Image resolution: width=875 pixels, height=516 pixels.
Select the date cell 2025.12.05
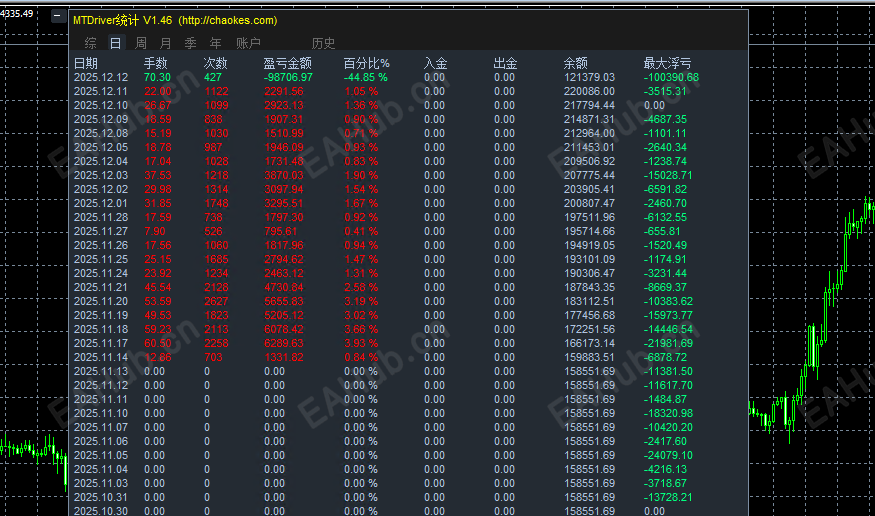coord(101,147)
